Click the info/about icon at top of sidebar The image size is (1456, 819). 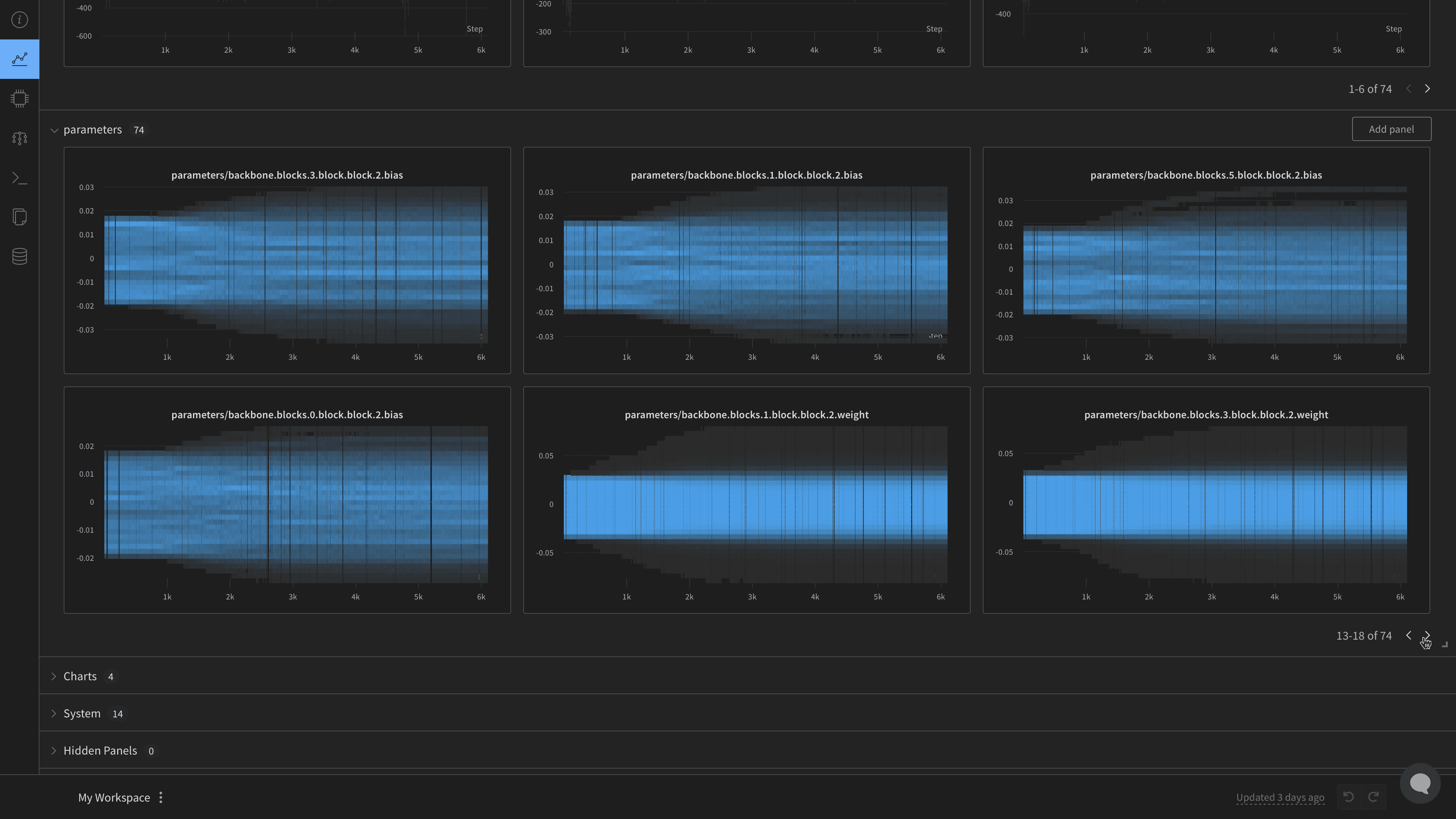coord(20,20)
